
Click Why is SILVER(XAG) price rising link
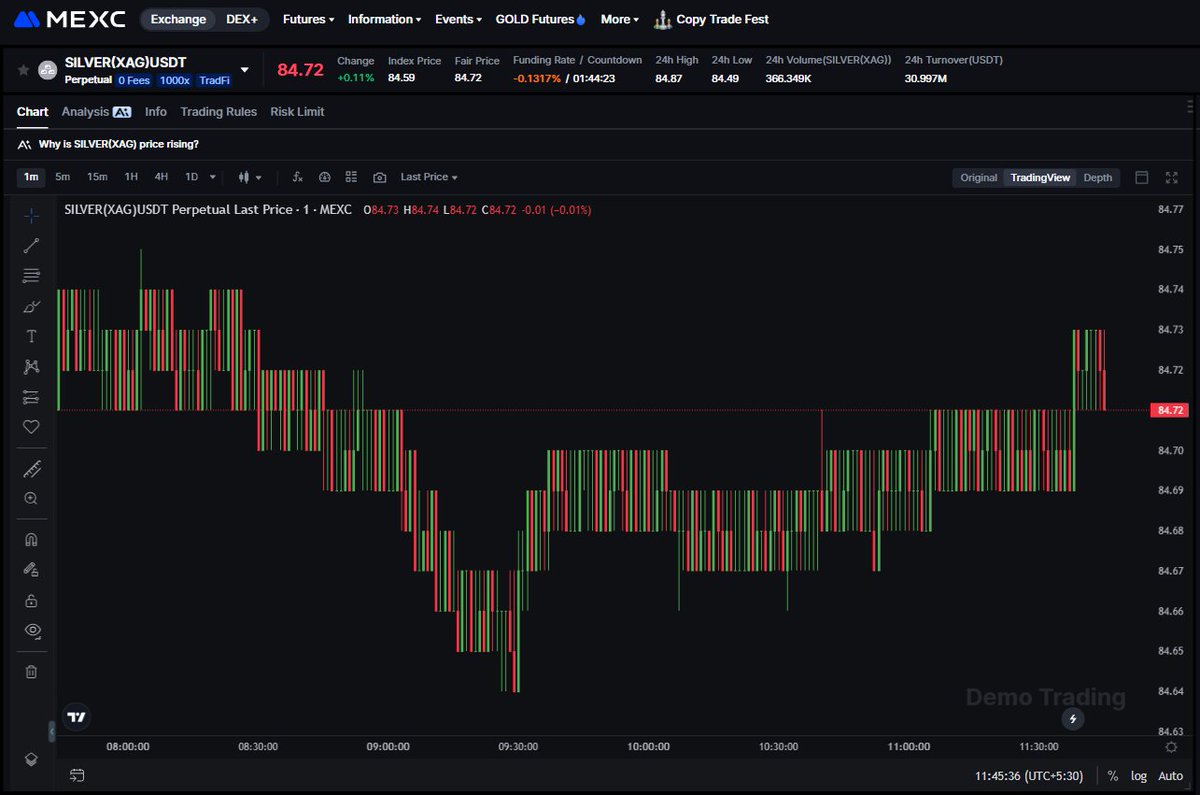point(118,144)
